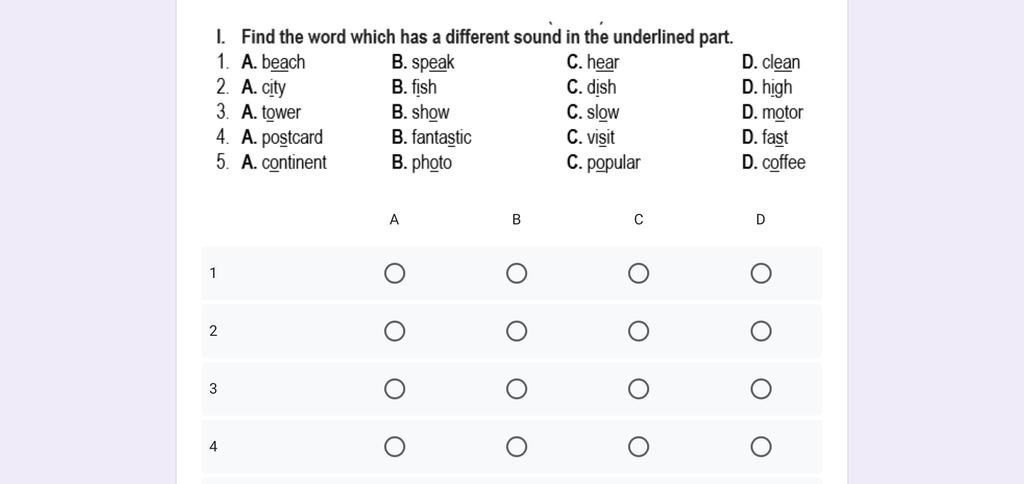The image size is (1024, 484).
Task: Choose answer B in row 3
Action: (516, 389)
